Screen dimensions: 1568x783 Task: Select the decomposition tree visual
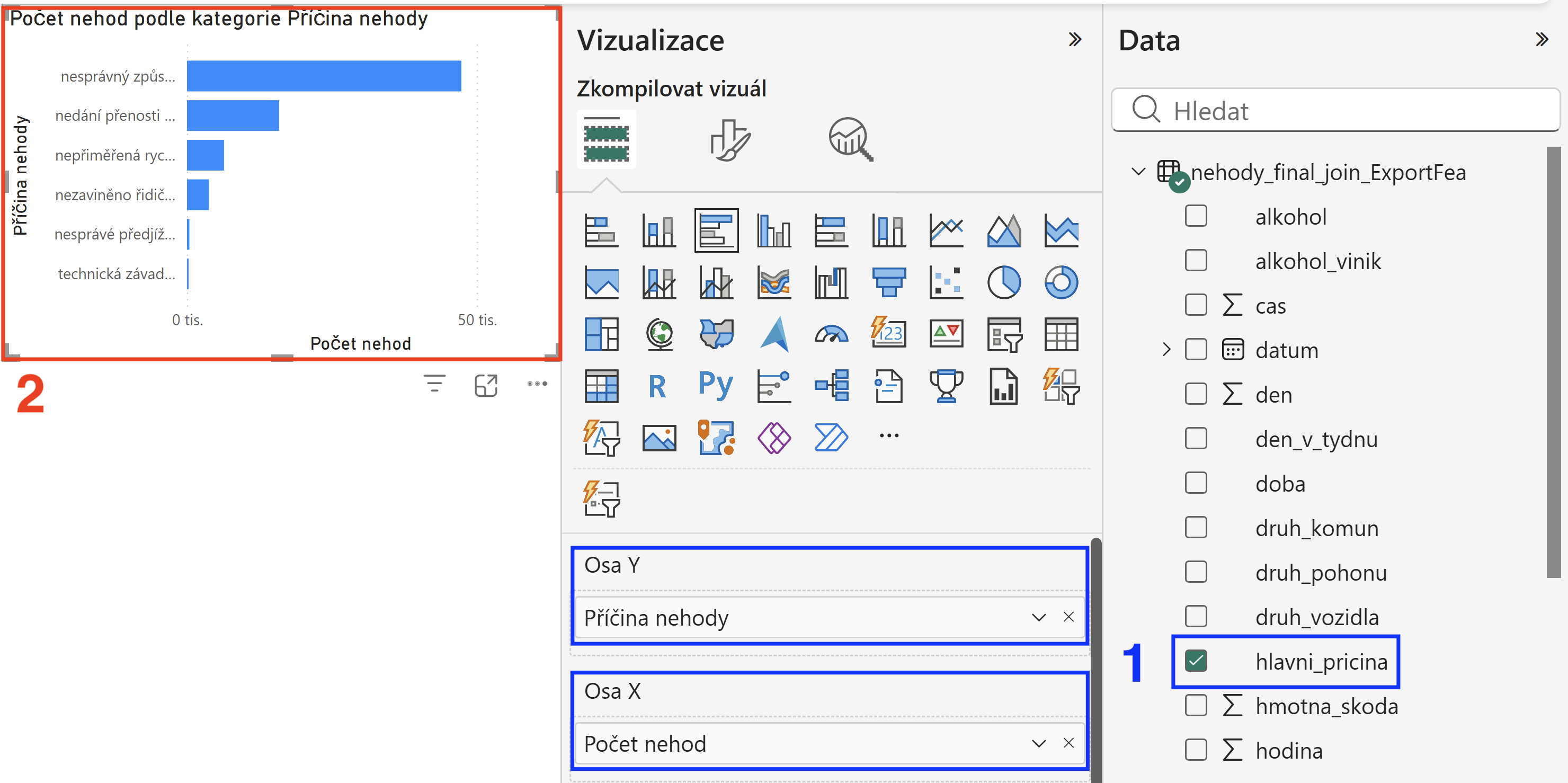[x=831, y=386]
